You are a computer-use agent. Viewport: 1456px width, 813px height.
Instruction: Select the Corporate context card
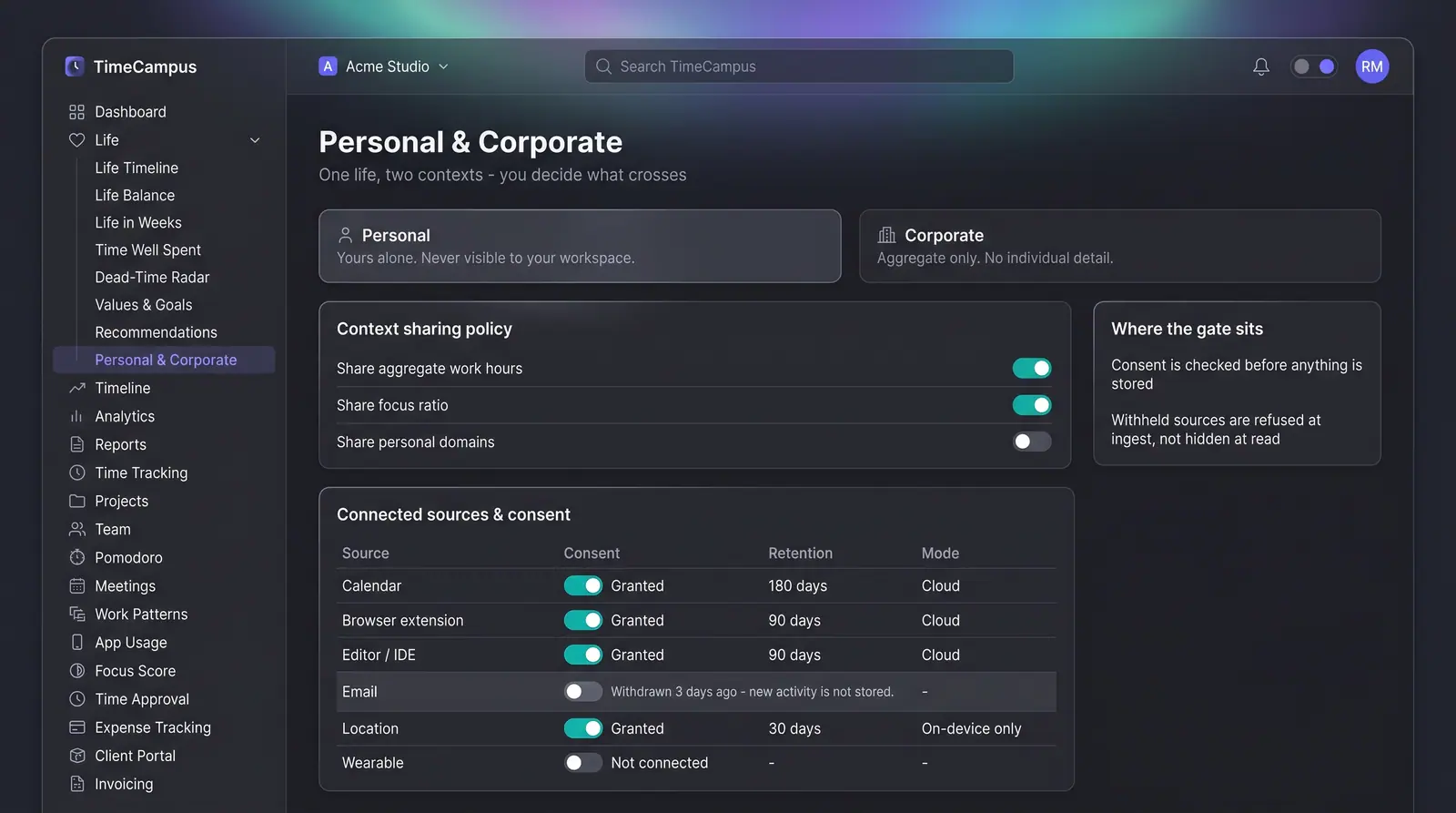pos(1120,246)
